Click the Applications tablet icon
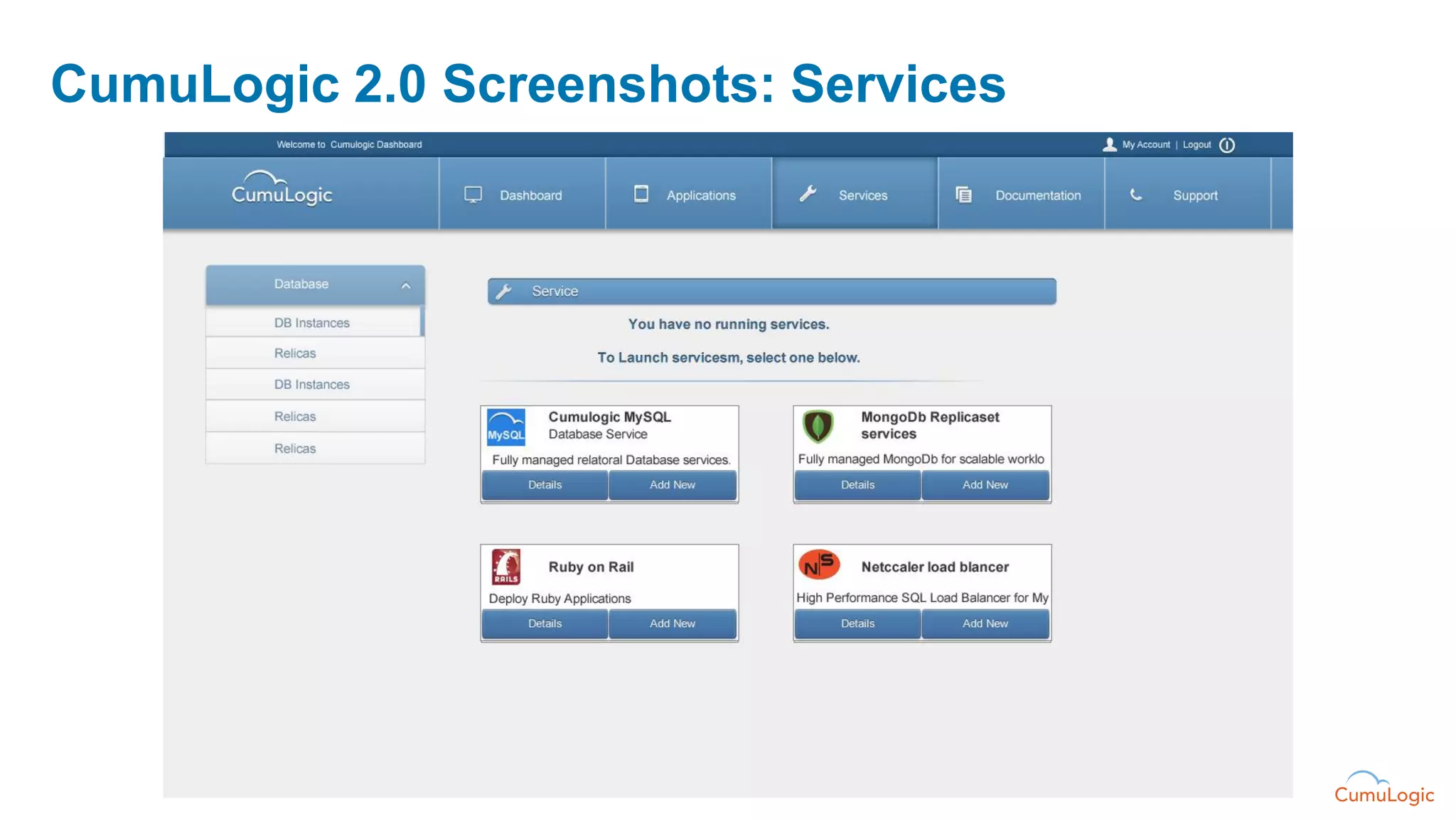This screenshot has height=819, width=1456. coord(641,194)
